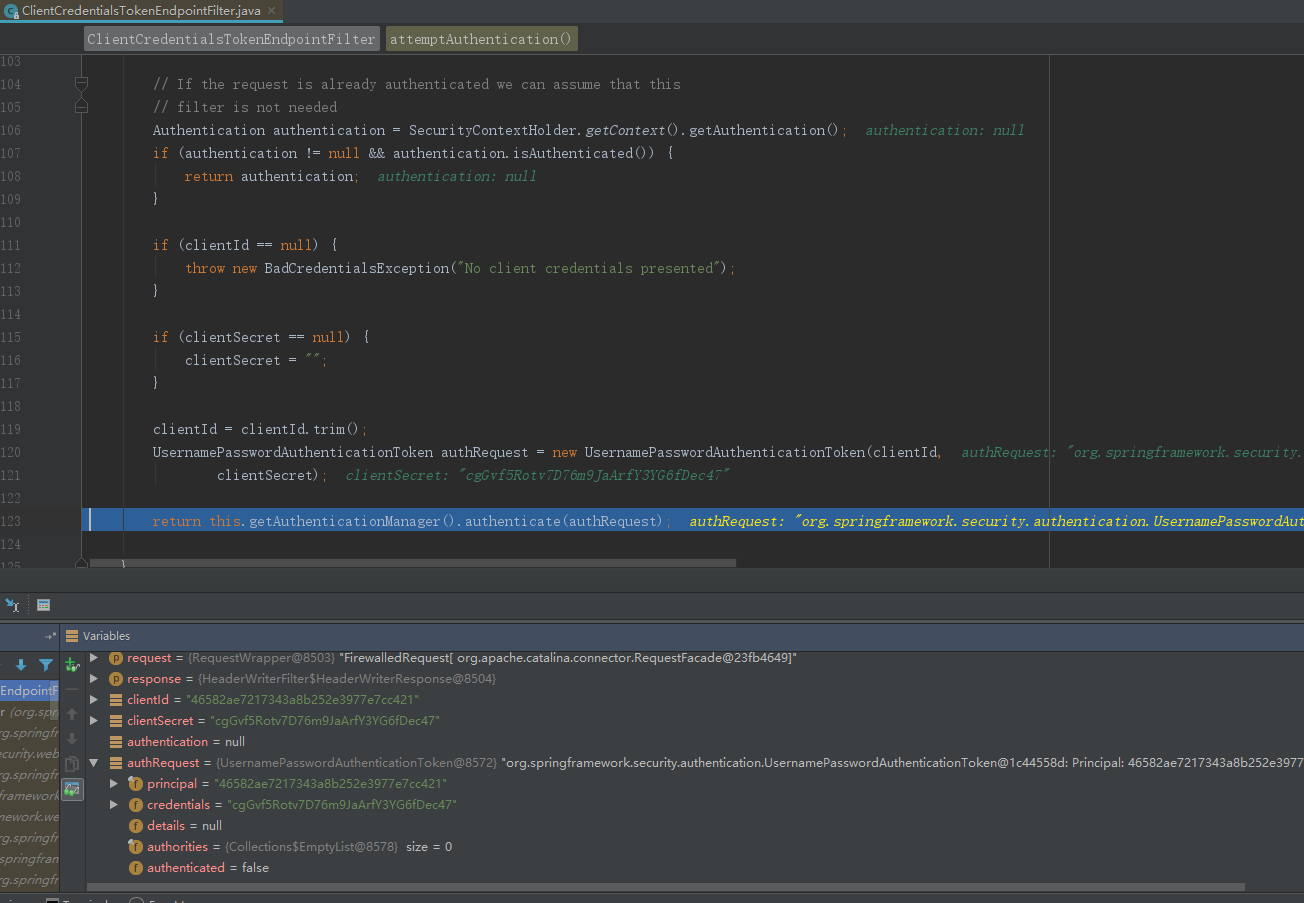Viewport: 1304px width, 903px height.
Task: Click the Frames filter funnel icon
Action: (46, 665)
